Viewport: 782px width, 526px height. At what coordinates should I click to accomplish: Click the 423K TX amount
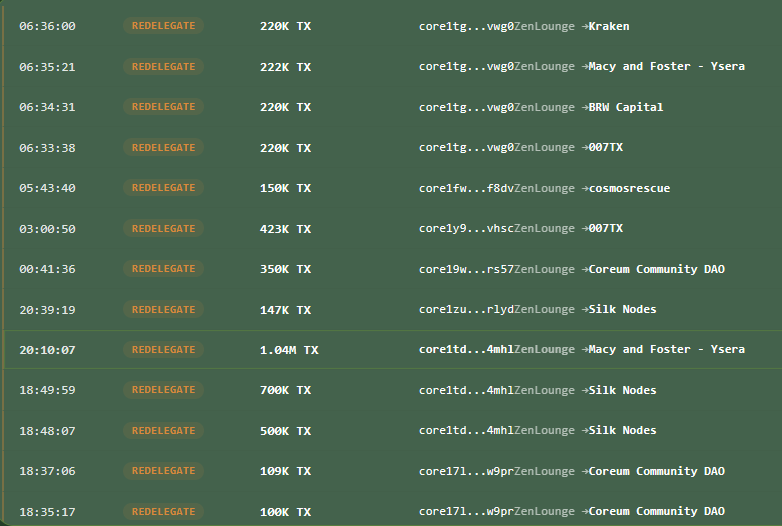pos(285,229)
